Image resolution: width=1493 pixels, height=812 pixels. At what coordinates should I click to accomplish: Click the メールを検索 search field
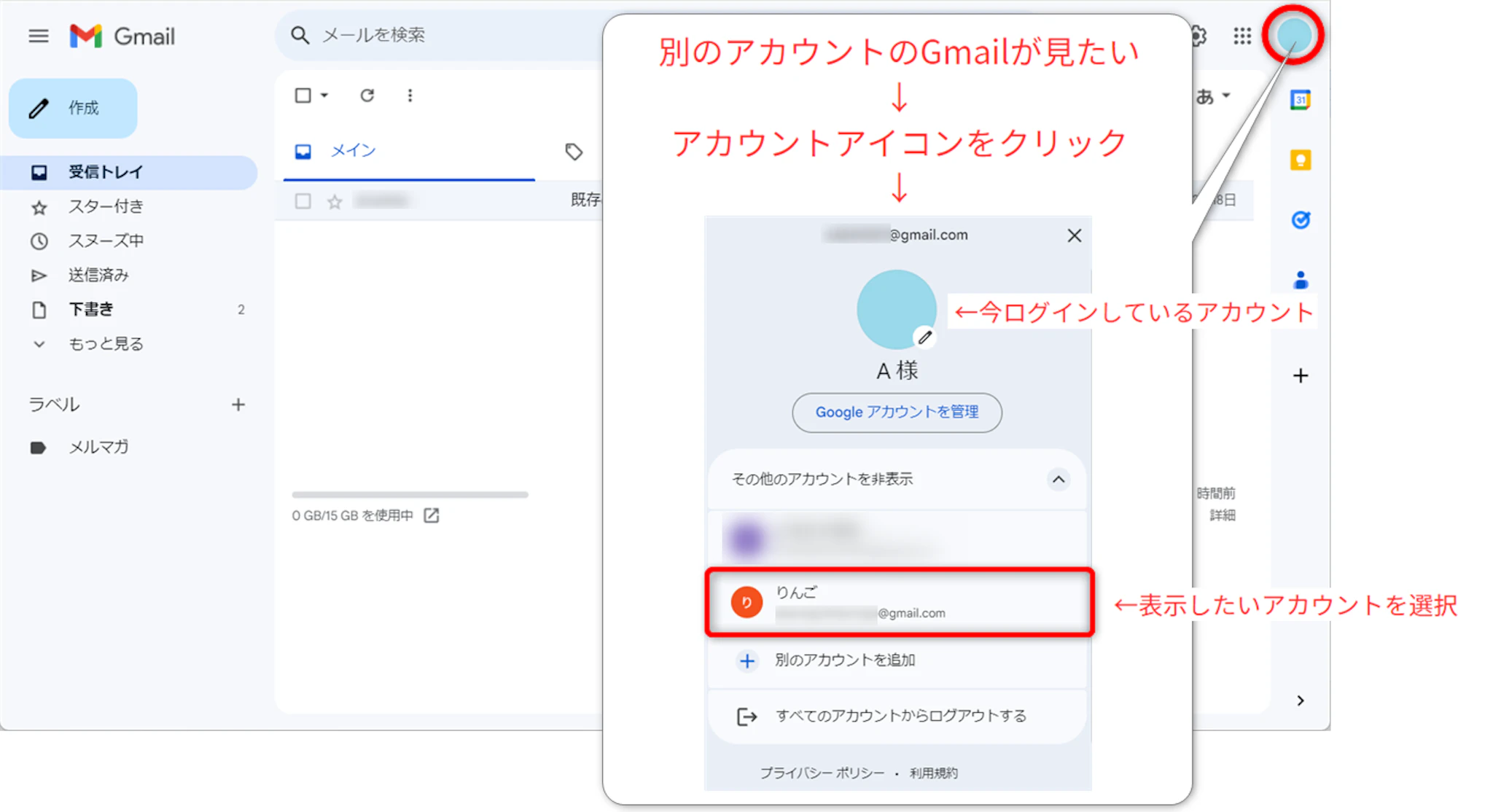[x=437, y=35]
